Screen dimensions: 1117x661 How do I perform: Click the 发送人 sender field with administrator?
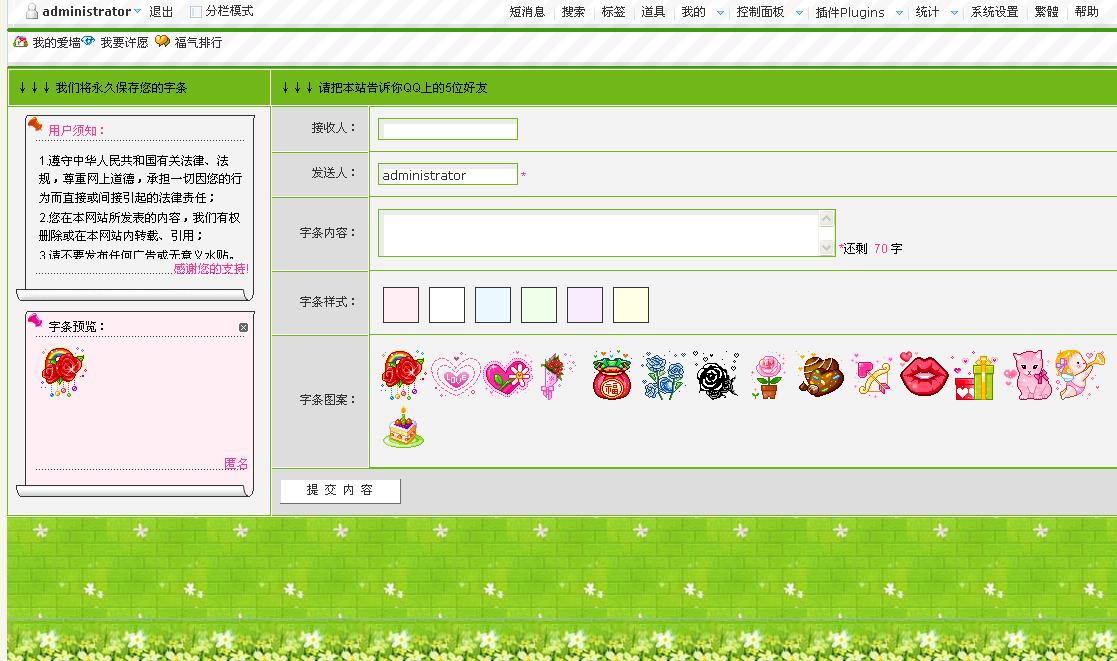[447, 175]
